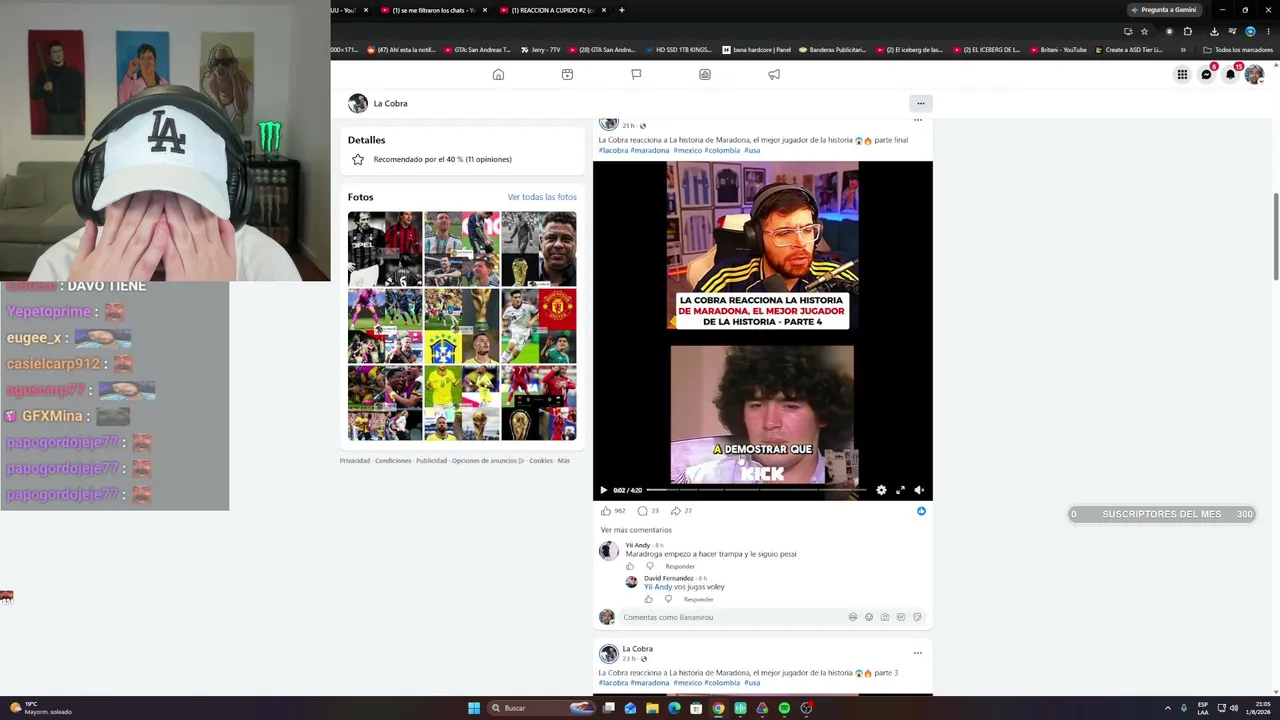The width and height of the screenshot is (1280, 720).
Task: Open 'Jerry - 7TV' bookmark
Action: click(x=539, y=50)
